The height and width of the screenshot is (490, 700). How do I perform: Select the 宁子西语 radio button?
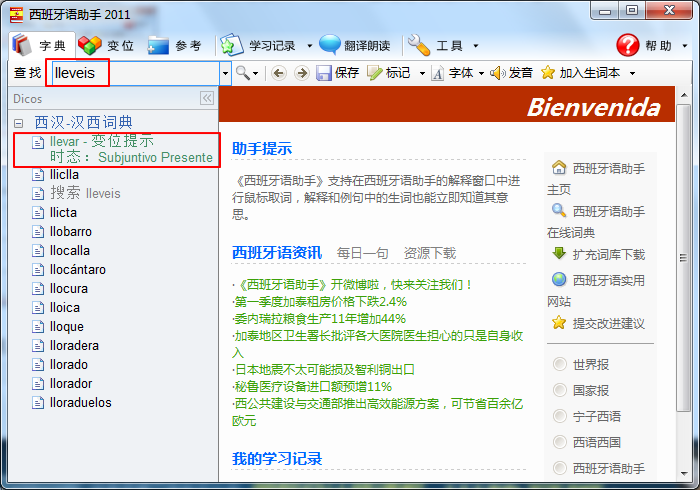click(x=559, y=416)
